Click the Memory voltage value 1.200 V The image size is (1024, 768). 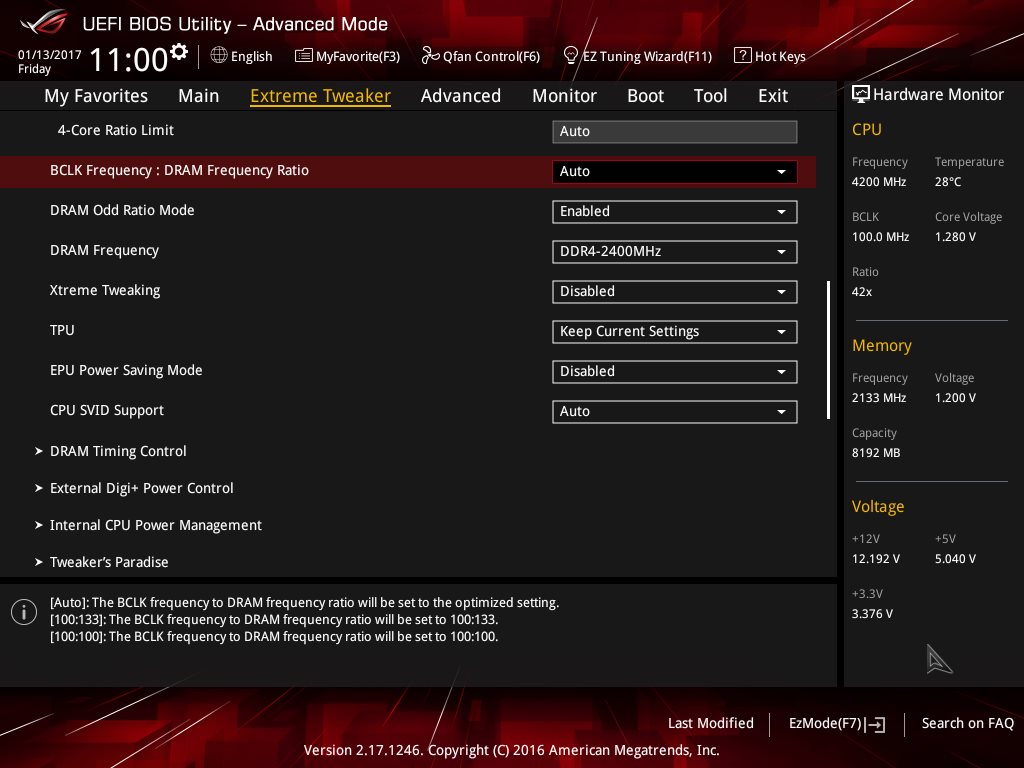coord(955,398)
